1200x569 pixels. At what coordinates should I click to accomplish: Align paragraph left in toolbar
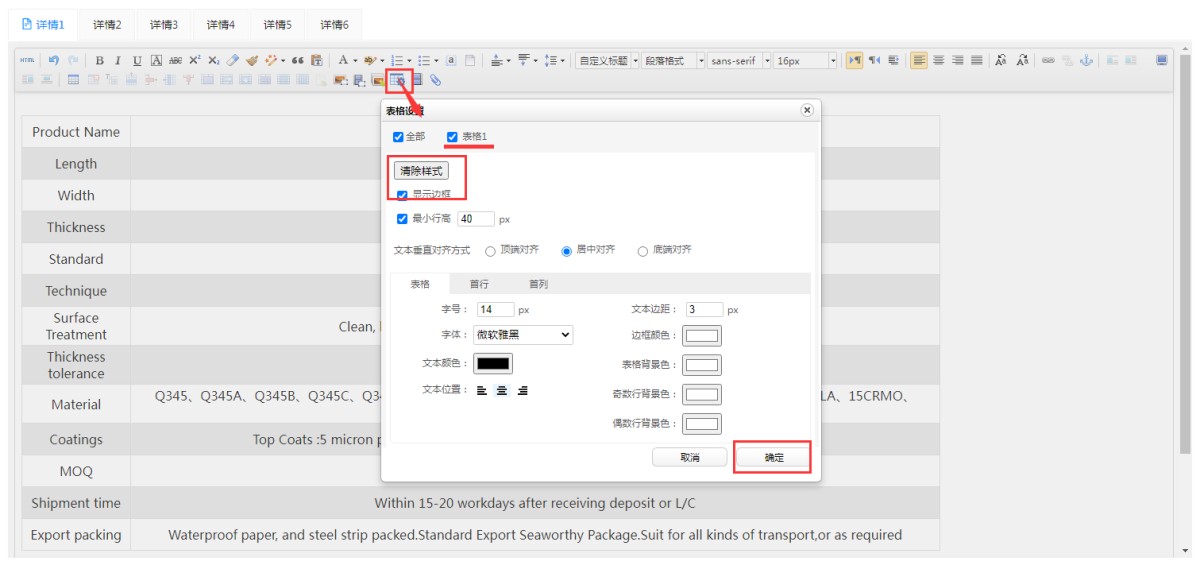(919, 61)
